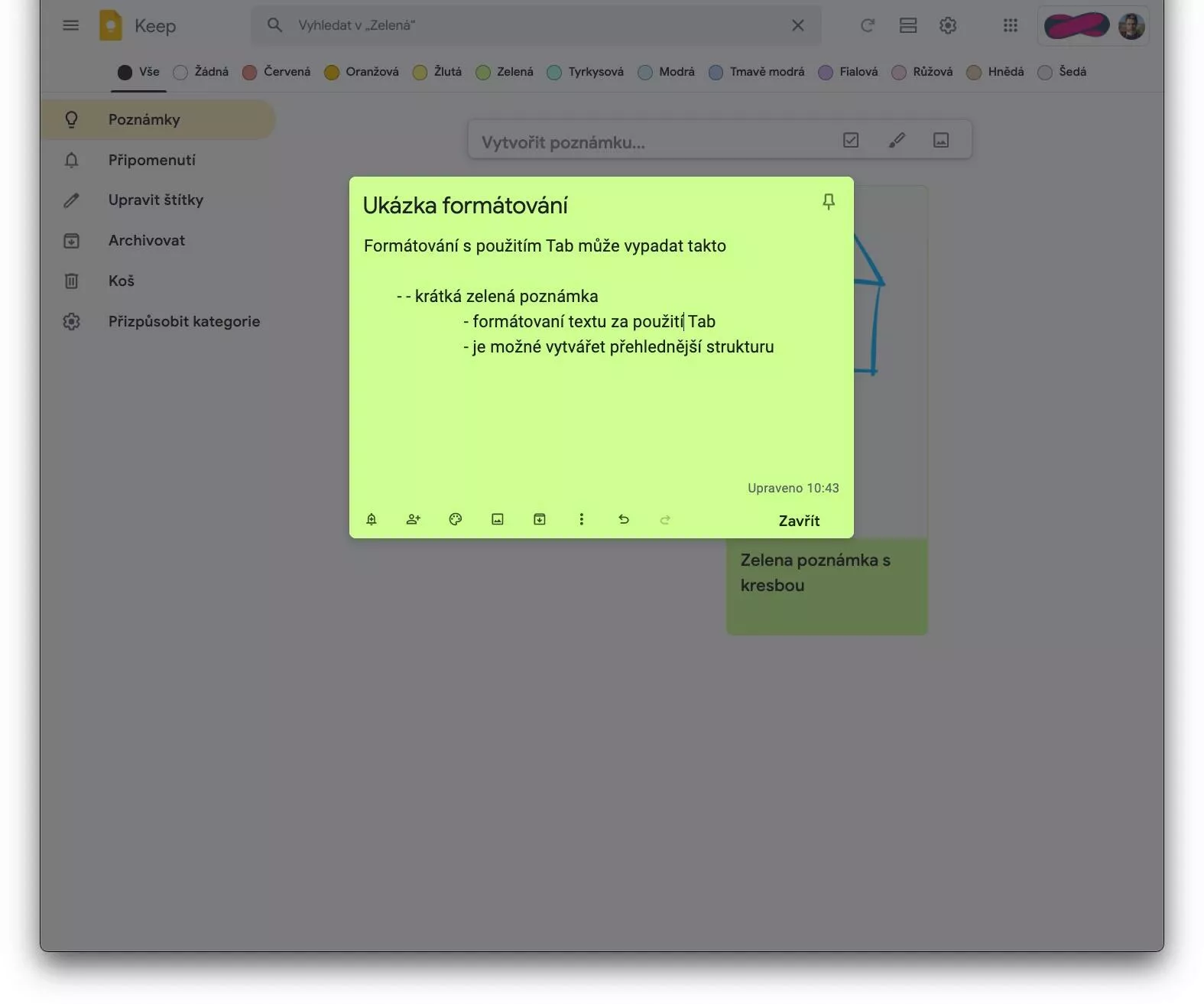
Task: Create a new drawing note
Action: click(x=897, y=140)
